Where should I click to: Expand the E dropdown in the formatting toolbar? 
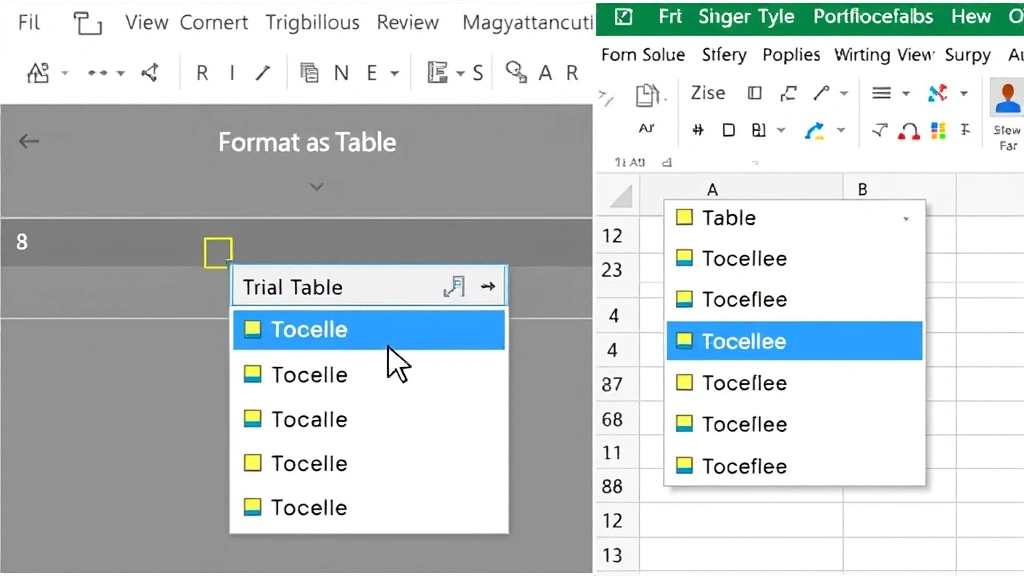[393, 72]
